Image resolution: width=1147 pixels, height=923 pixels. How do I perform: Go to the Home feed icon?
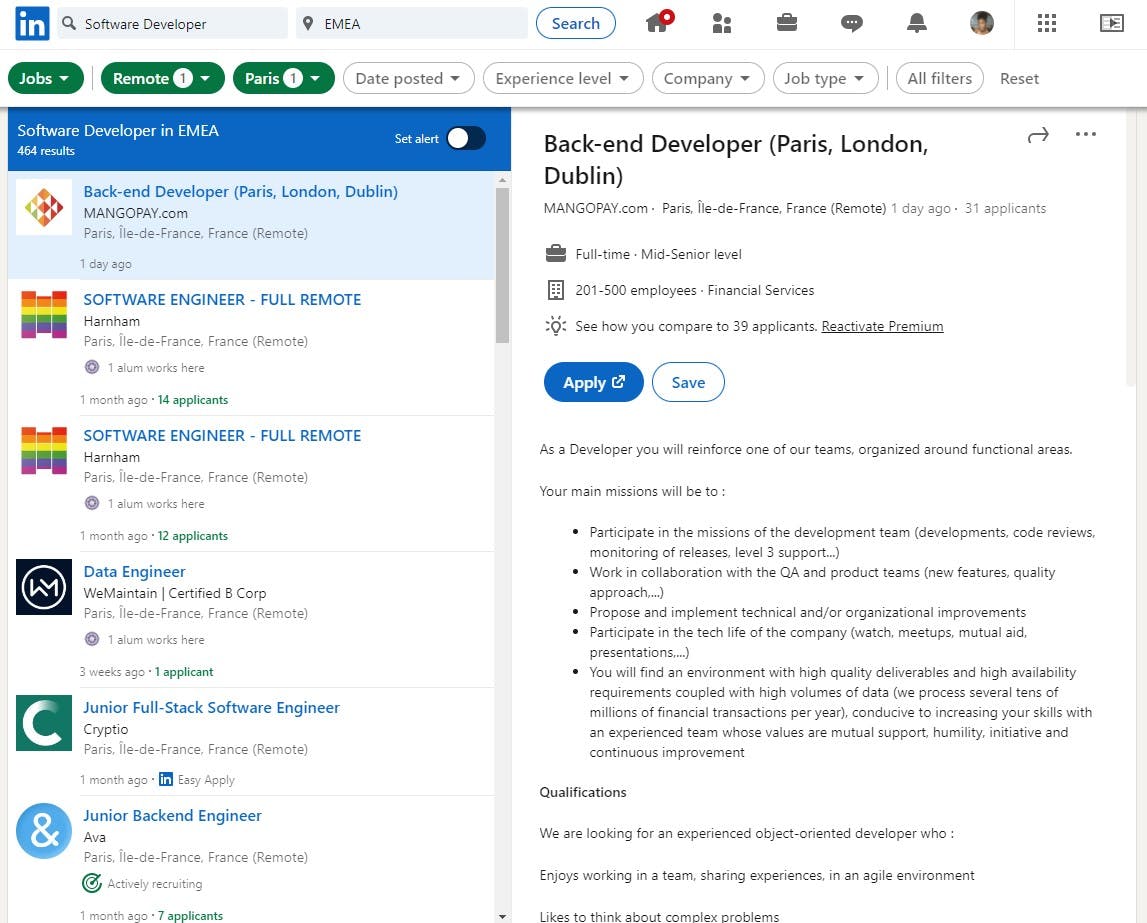click(658, 22)
